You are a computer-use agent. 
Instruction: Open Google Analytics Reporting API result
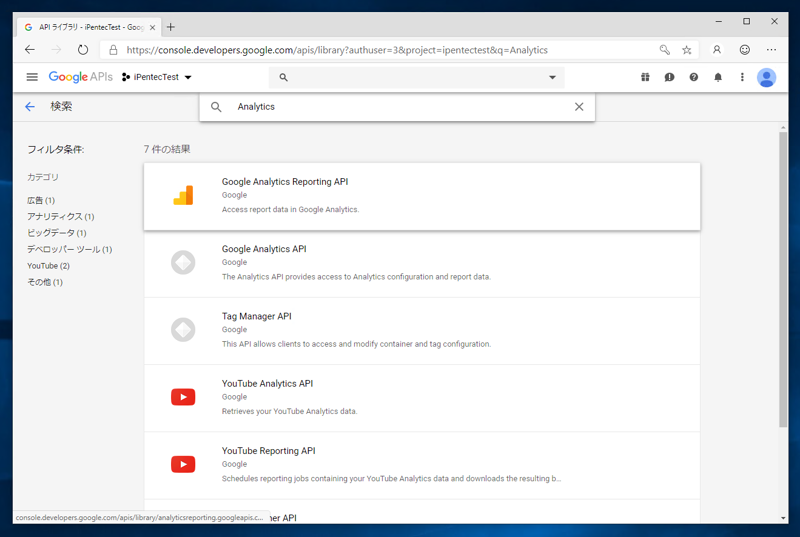(422, 196)
